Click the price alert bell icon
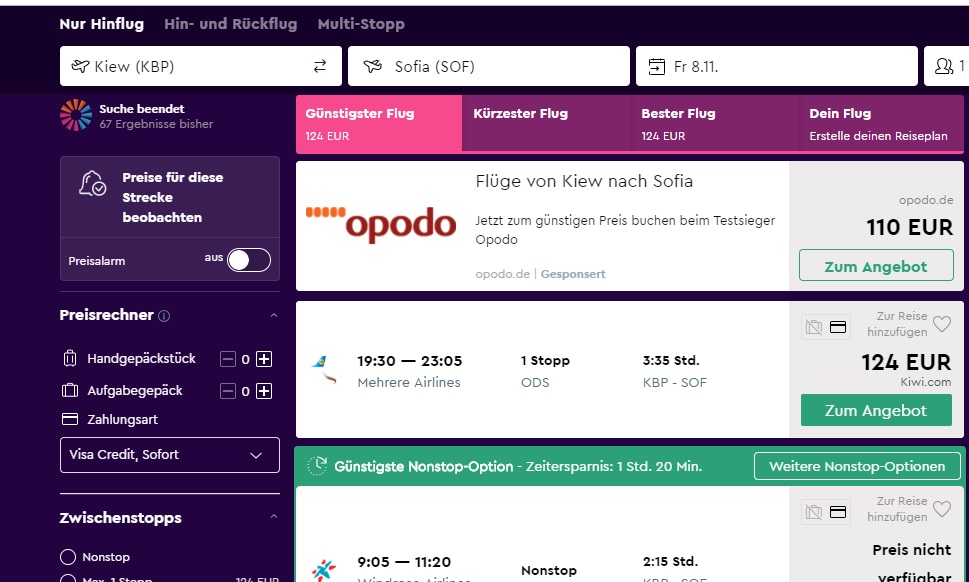 tap(93, 183)
